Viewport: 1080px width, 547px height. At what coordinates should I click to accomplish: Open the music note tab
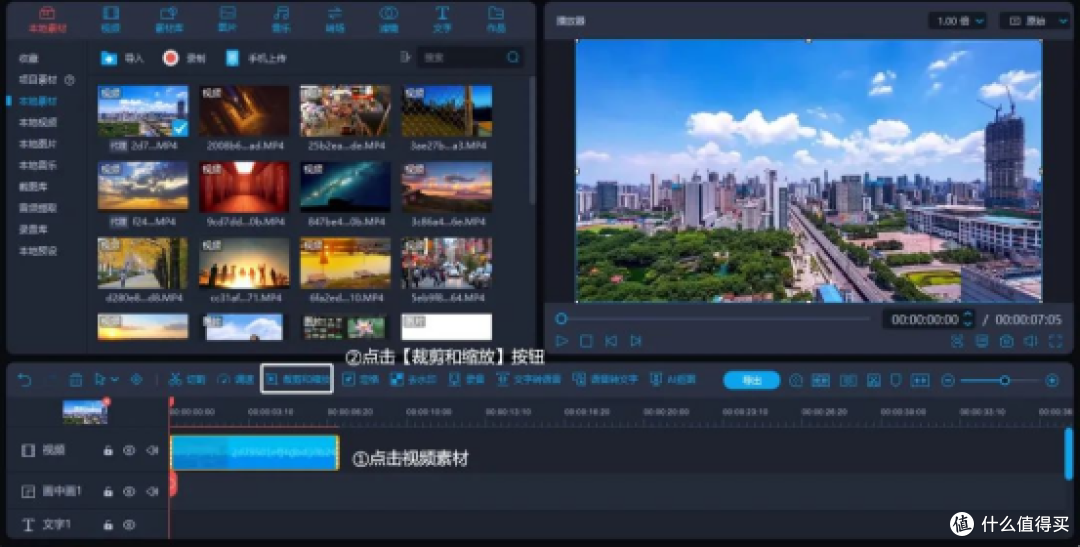click(x=280, y=19)
